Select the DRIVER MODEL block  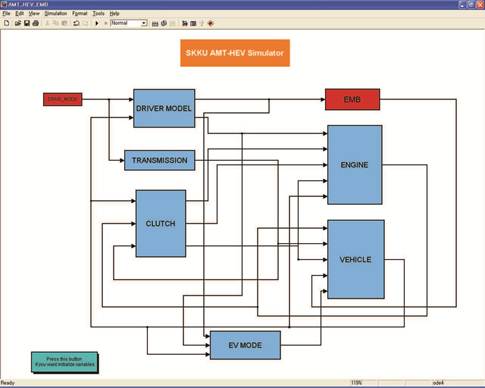(164, 108)
